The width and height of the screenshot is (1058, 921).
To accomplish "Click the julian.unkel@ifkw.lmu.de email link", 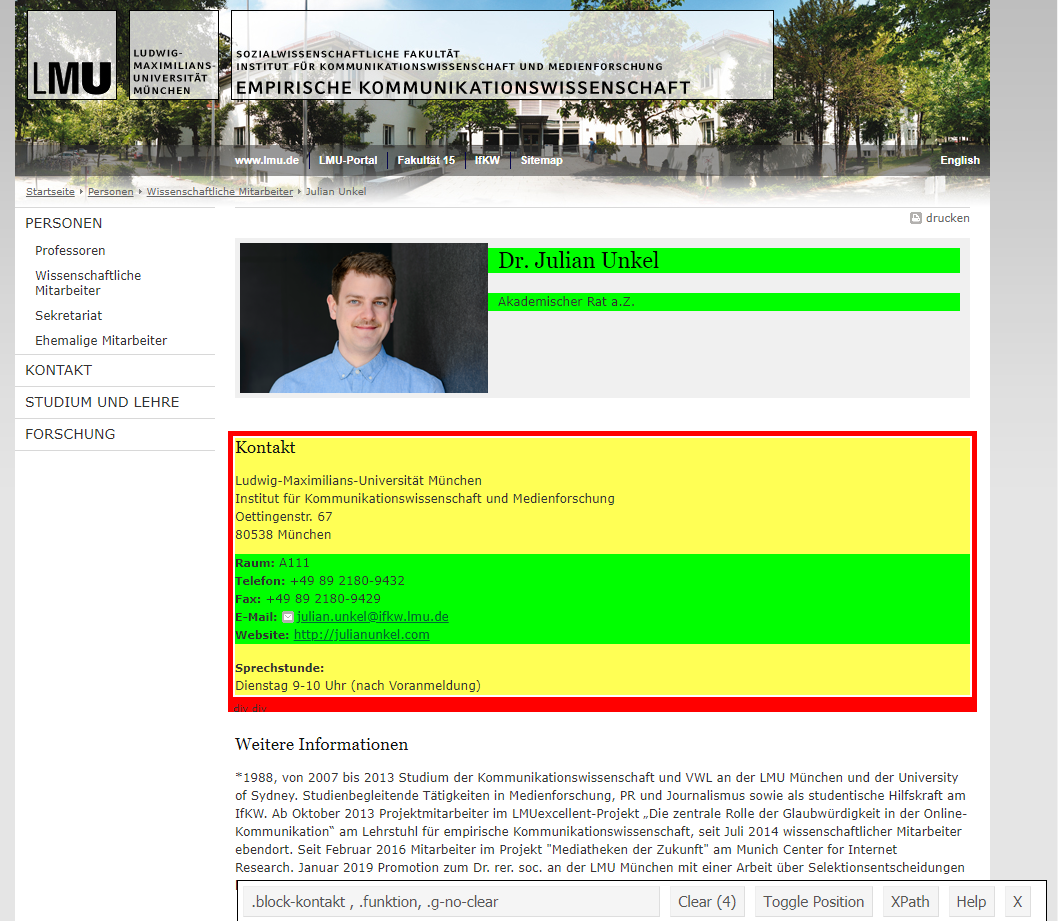I will tap(372, 617).
